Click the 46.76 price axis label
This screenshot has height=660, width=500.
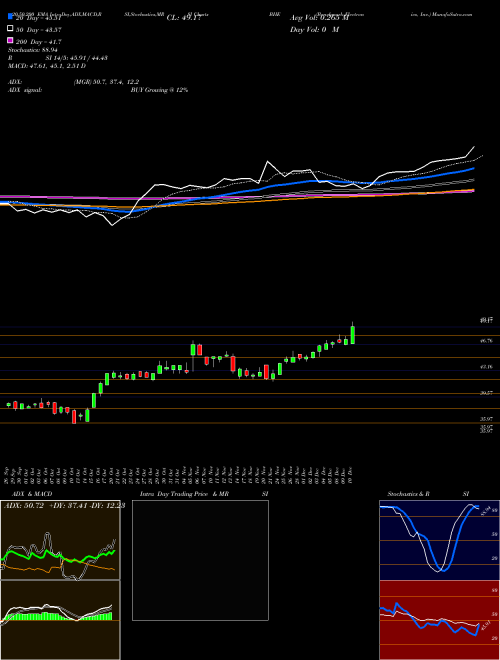(x=487, y=341)
